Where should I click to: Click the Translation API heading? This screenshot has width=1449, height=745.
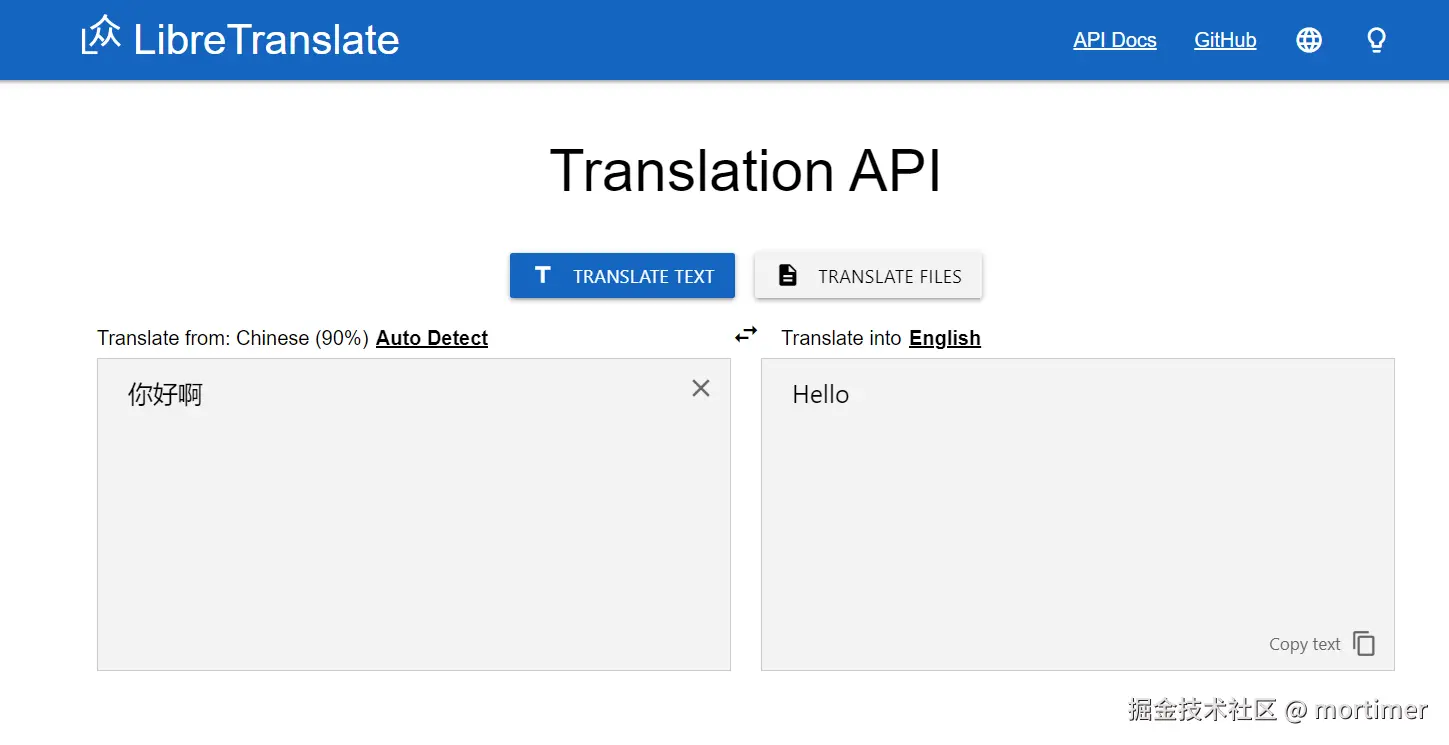(745, 171)
